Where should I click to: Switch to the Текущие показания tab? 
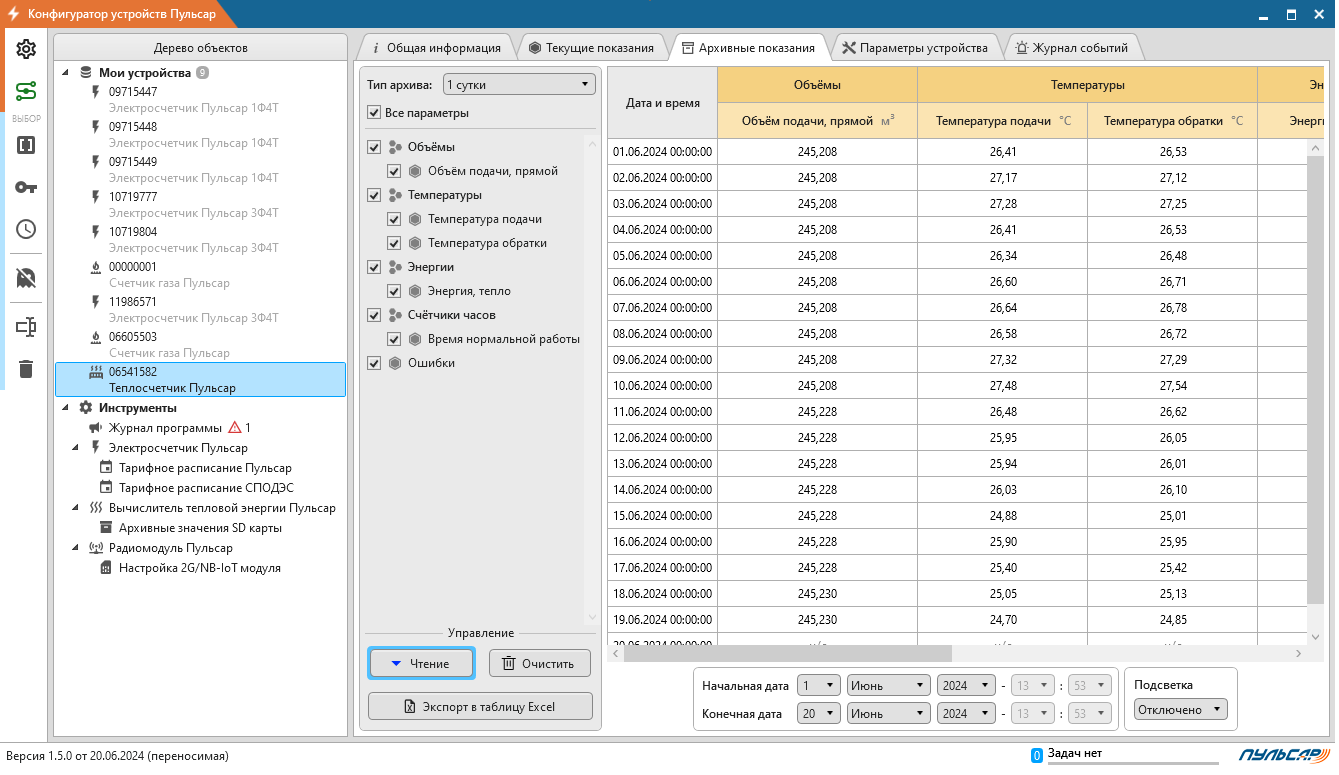click(x=591, y=47)
